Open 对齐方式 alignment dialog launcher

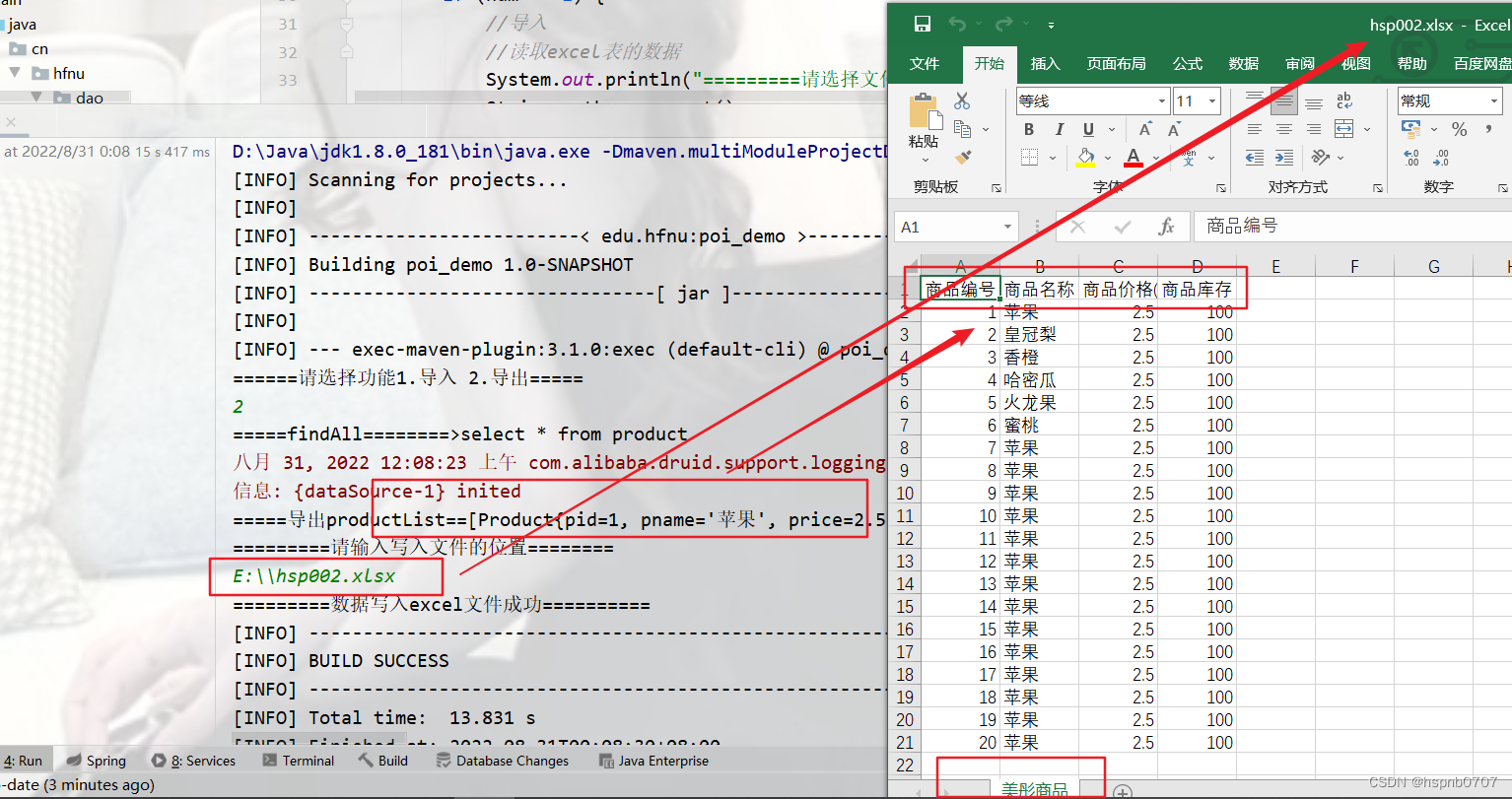(x=1376, y=187)
